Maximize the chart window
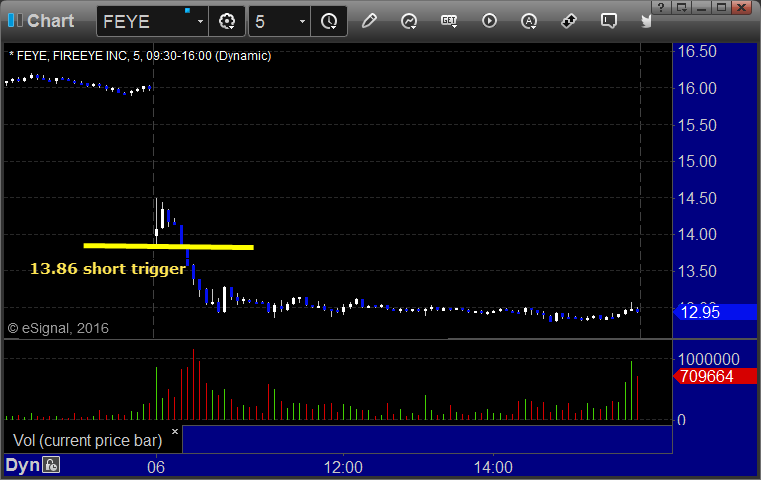The width and height of the screenshot is (761, 480). (x=722, y=7)
